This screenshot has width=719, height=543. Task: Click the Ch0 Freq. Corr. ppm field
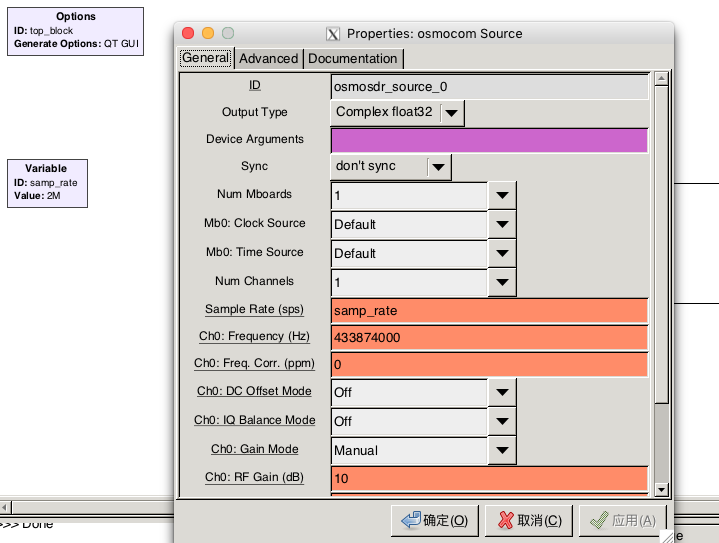489,365
